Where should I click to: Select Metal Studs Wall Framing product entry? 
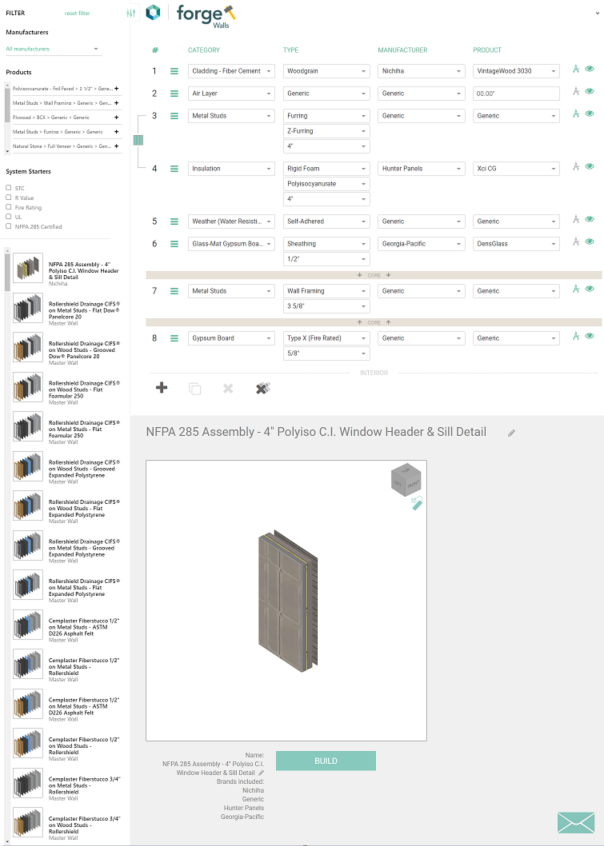(x=62, y=103)
